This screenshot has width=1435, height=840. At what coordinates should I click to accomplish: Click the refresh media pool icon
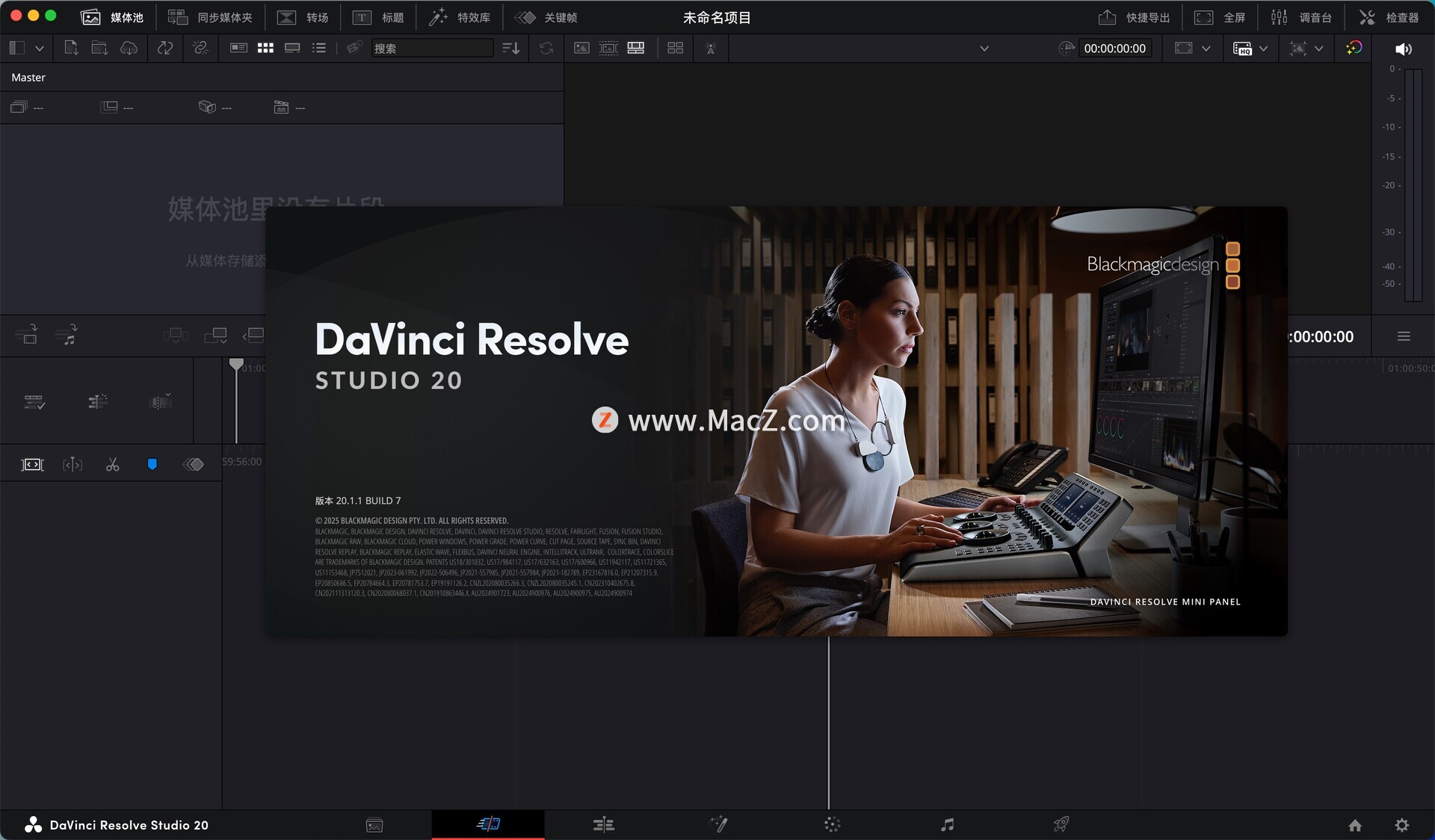click(x=546, y=48)
